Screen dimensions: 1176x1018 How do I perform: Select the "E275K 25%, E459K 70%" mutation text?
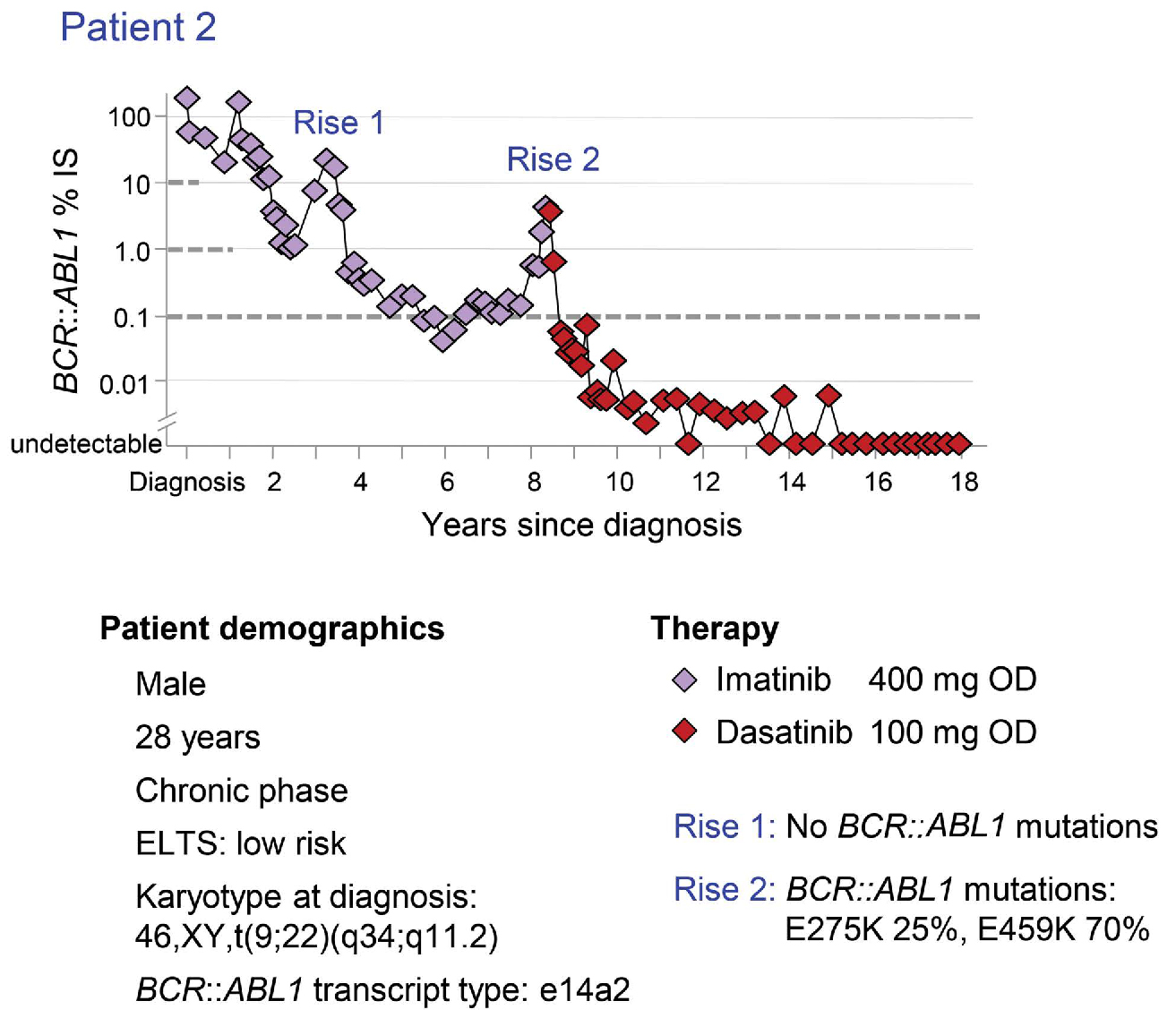966,929
